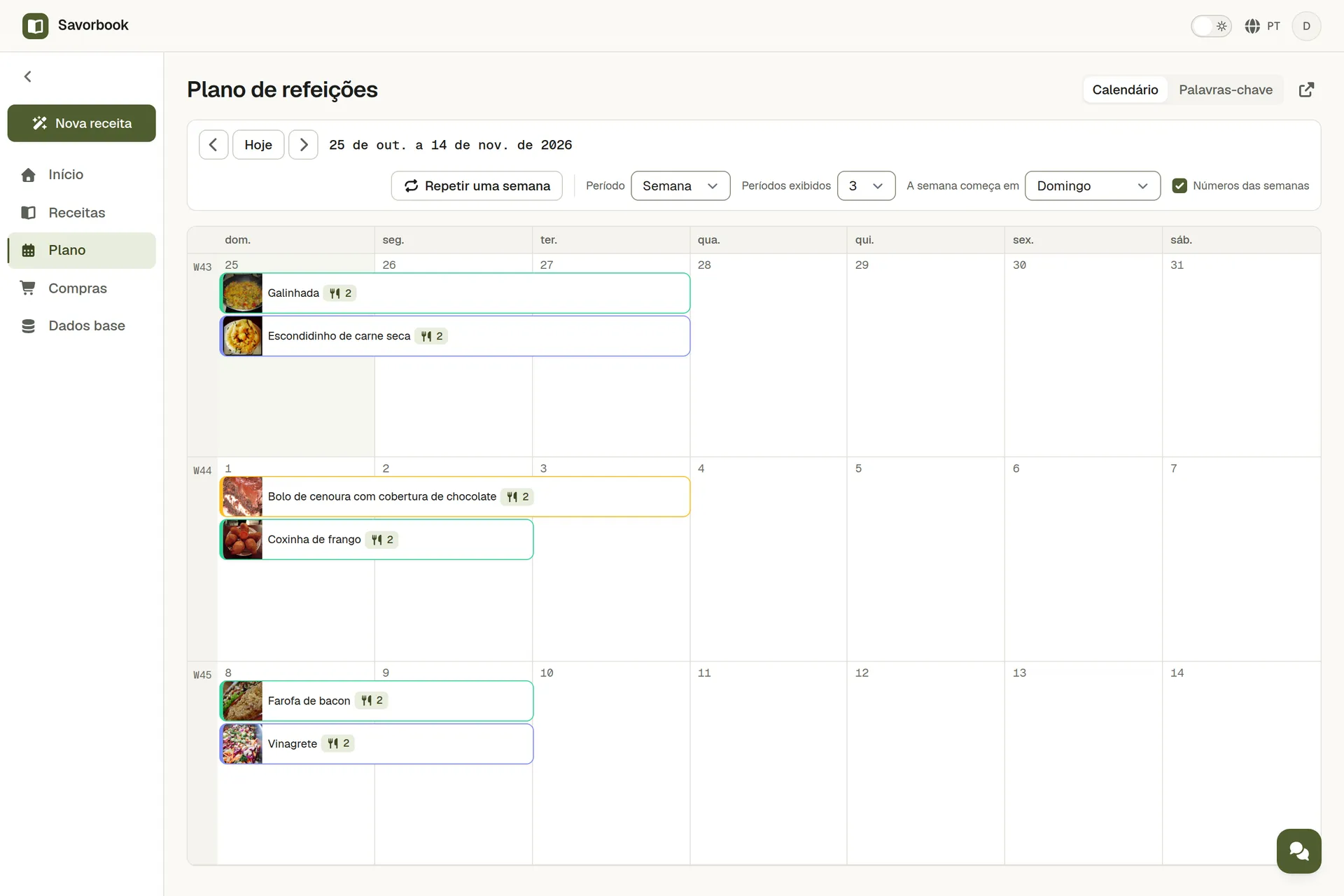Click the Início home icon
Image resolution: width=1344 pixels, height=896 pixels.
coord(29,175)
